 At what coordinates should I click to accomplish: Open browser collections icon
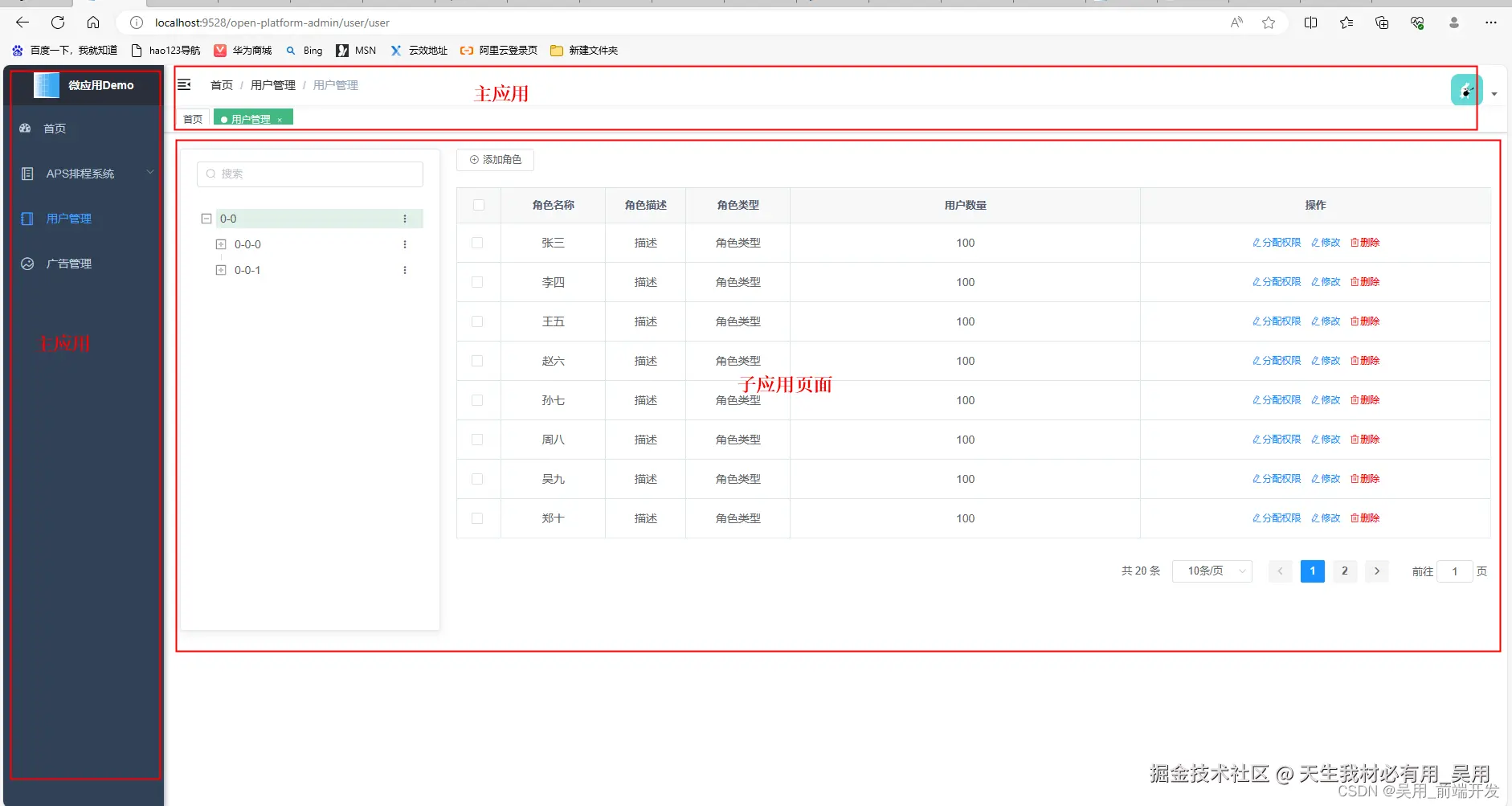(x=1382, y=23)
